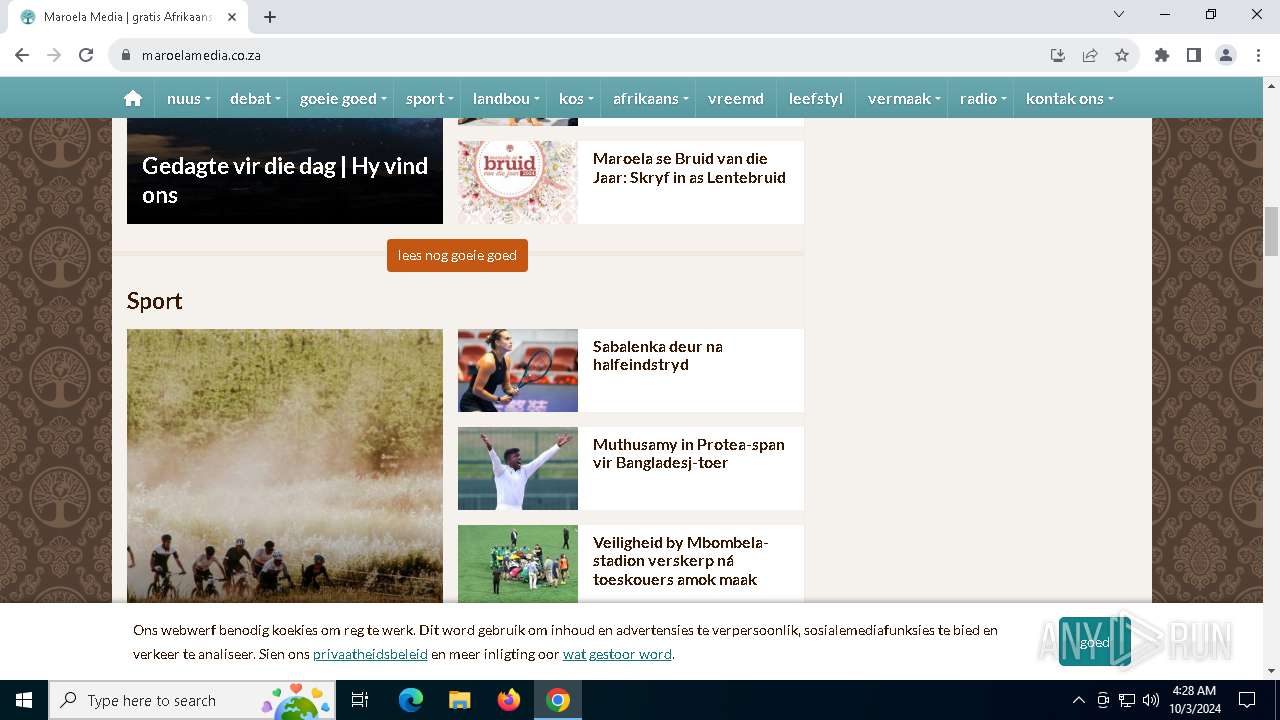Accept cookies with 'goed' button

point(1095,642)
